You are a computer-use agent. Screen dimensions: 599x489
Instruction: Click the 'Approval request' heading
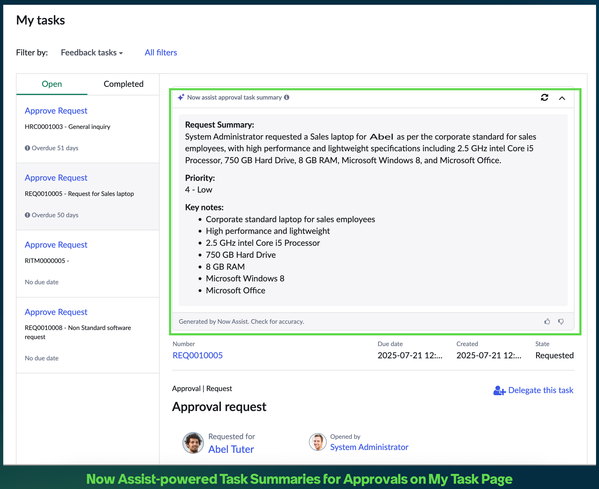[x=219, y=407]
